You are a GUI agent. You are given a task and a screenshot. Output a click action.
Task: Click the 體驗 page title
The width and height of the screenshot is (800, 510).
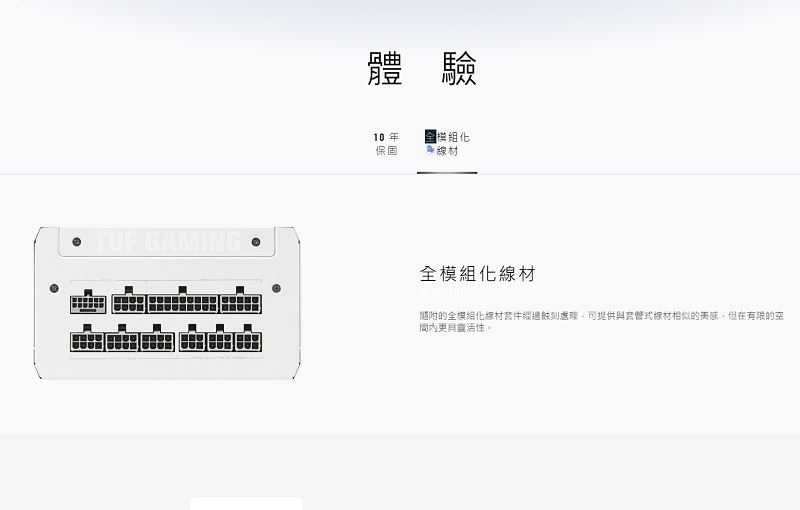[x=422, y=68]
